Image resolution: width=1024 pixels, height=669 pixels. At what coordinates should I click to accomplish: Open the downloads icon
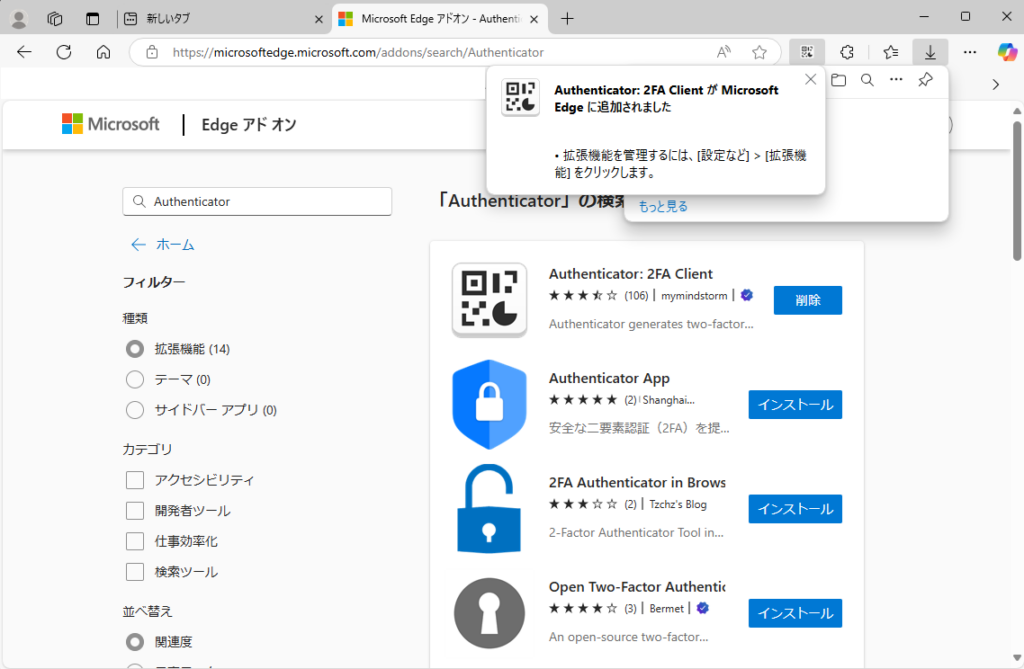pos(930,52)
